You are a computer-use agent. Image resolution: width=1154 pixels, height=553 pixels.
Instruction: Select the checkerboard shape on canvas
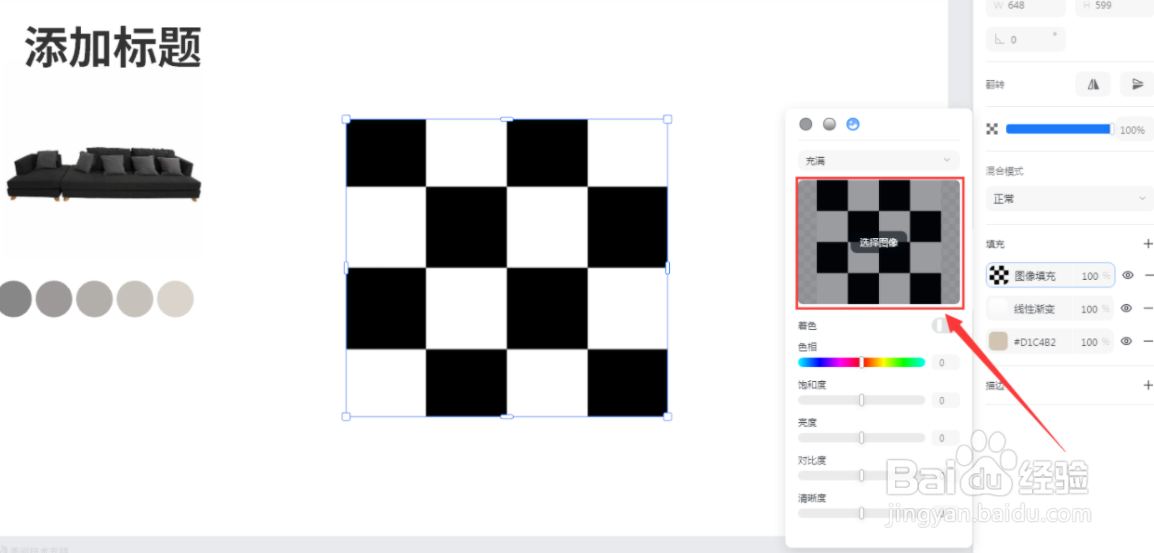point(506,268)
